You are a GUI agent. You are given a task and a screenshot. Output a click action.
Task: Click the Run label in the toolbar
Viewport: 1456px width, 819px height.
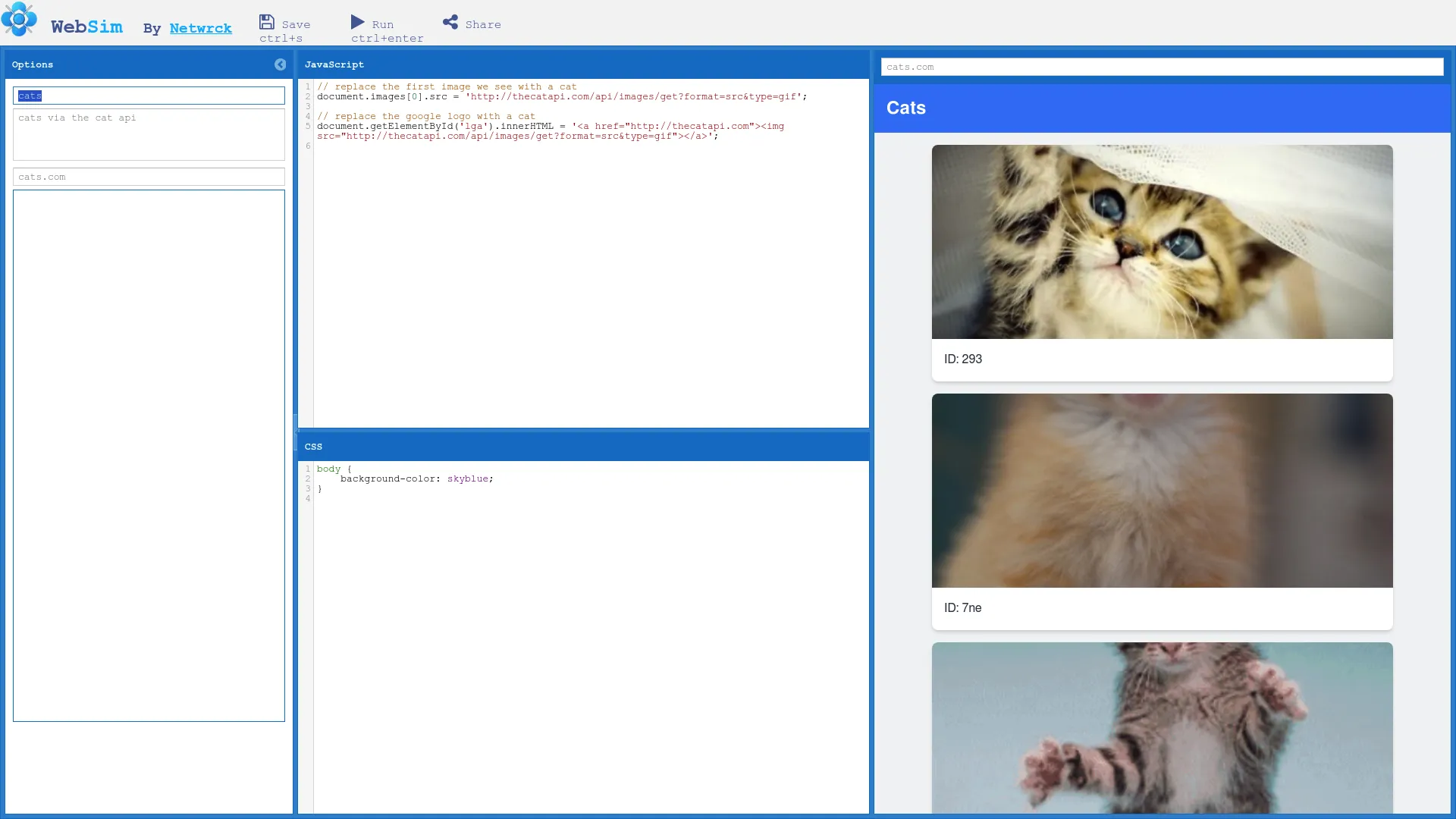click(383, 24)
